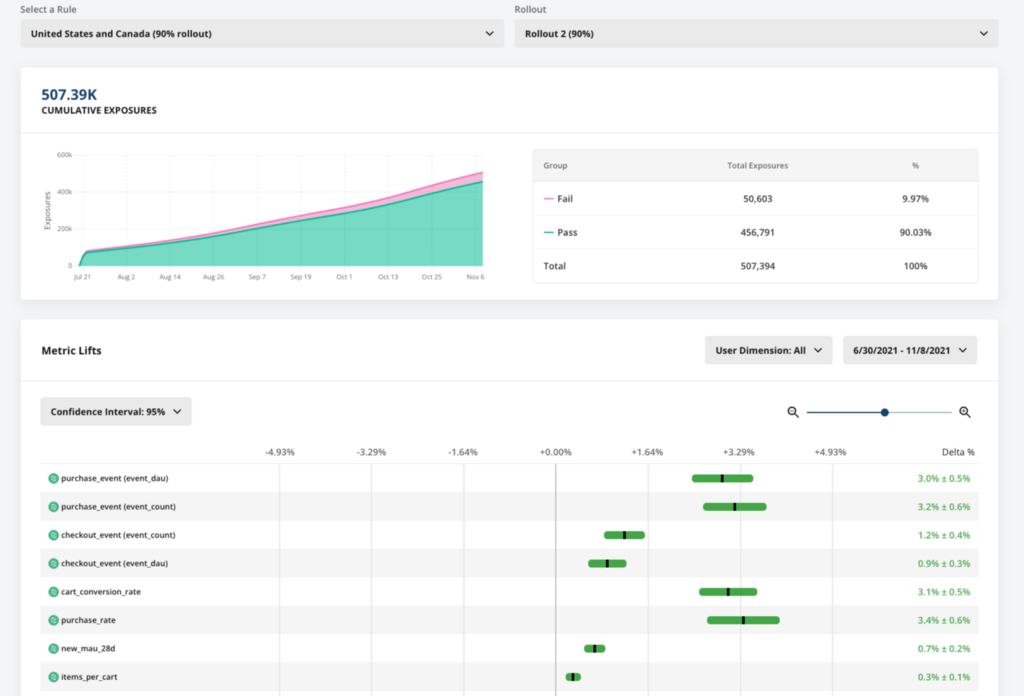Click the 0.7% ± 0.2% delta value
The width and height of the screenshot is (1024, 696).
944,649
